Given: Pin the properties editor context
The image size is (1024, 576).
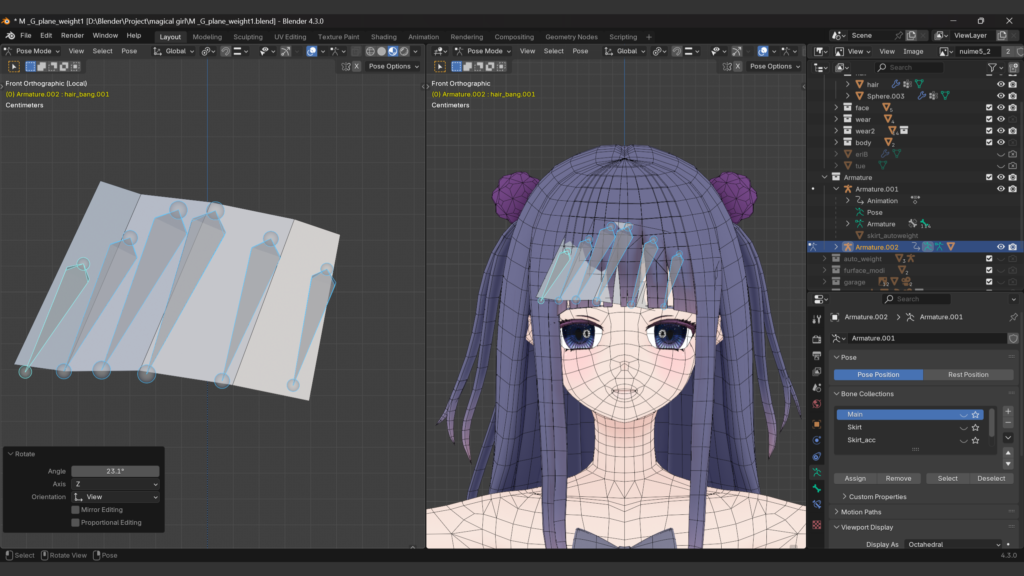Looking at the screenshot, I should [1013, 317].
